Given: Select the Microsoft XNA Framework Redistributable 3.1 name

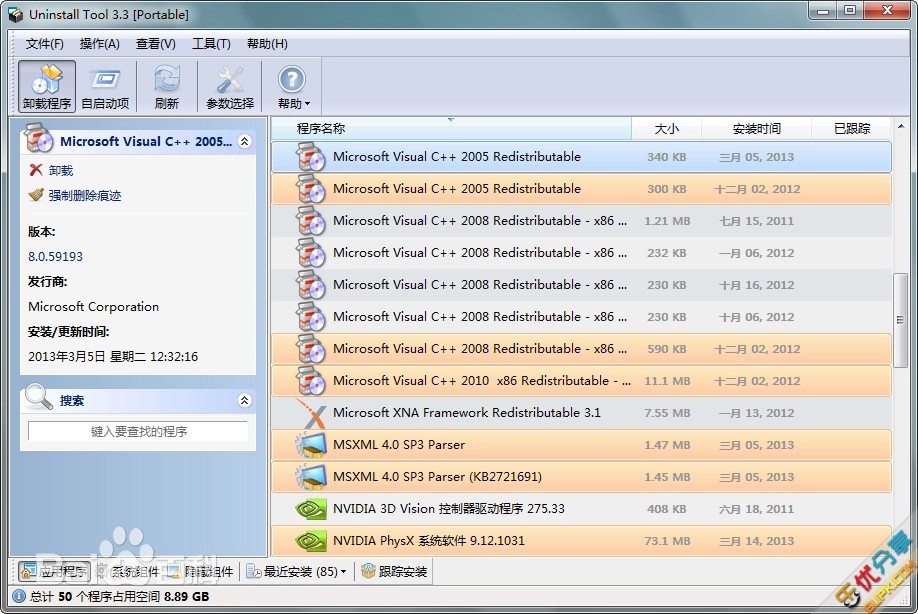Looking at the screenshot, I should point(467,413).
